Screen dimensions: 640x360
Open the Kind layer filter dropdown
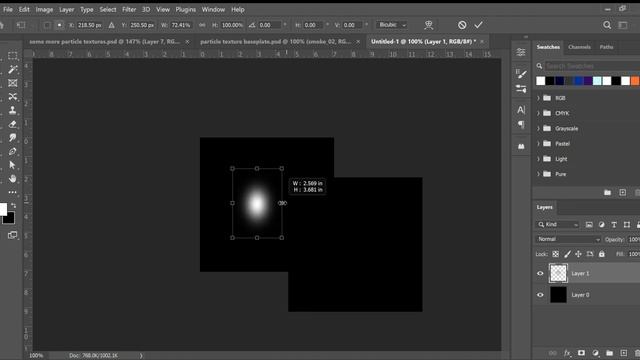[558, 224]
